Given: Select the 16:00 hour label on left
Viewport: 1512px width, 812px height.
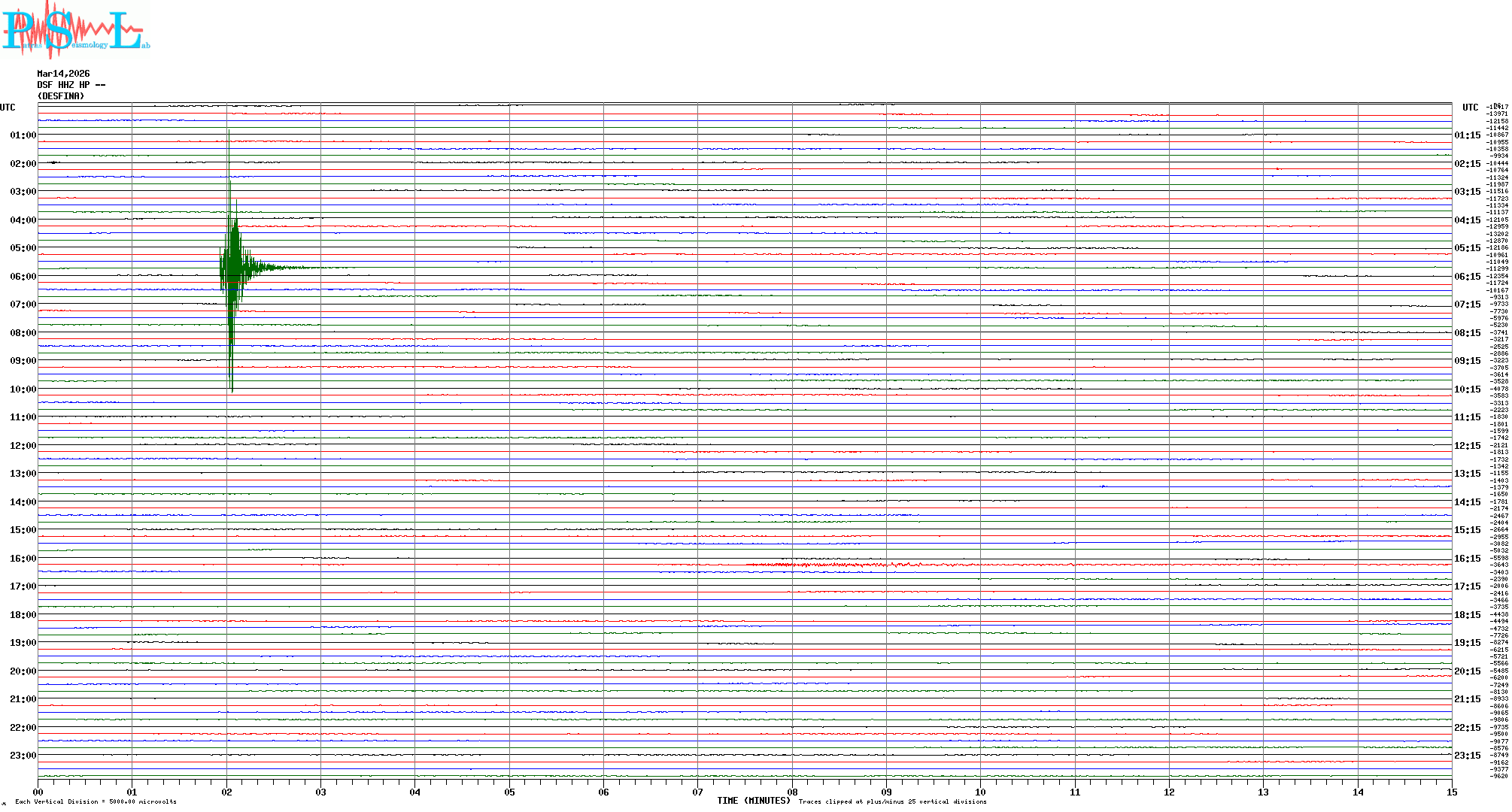Looking at the screenshot, I should coord(23,559).
